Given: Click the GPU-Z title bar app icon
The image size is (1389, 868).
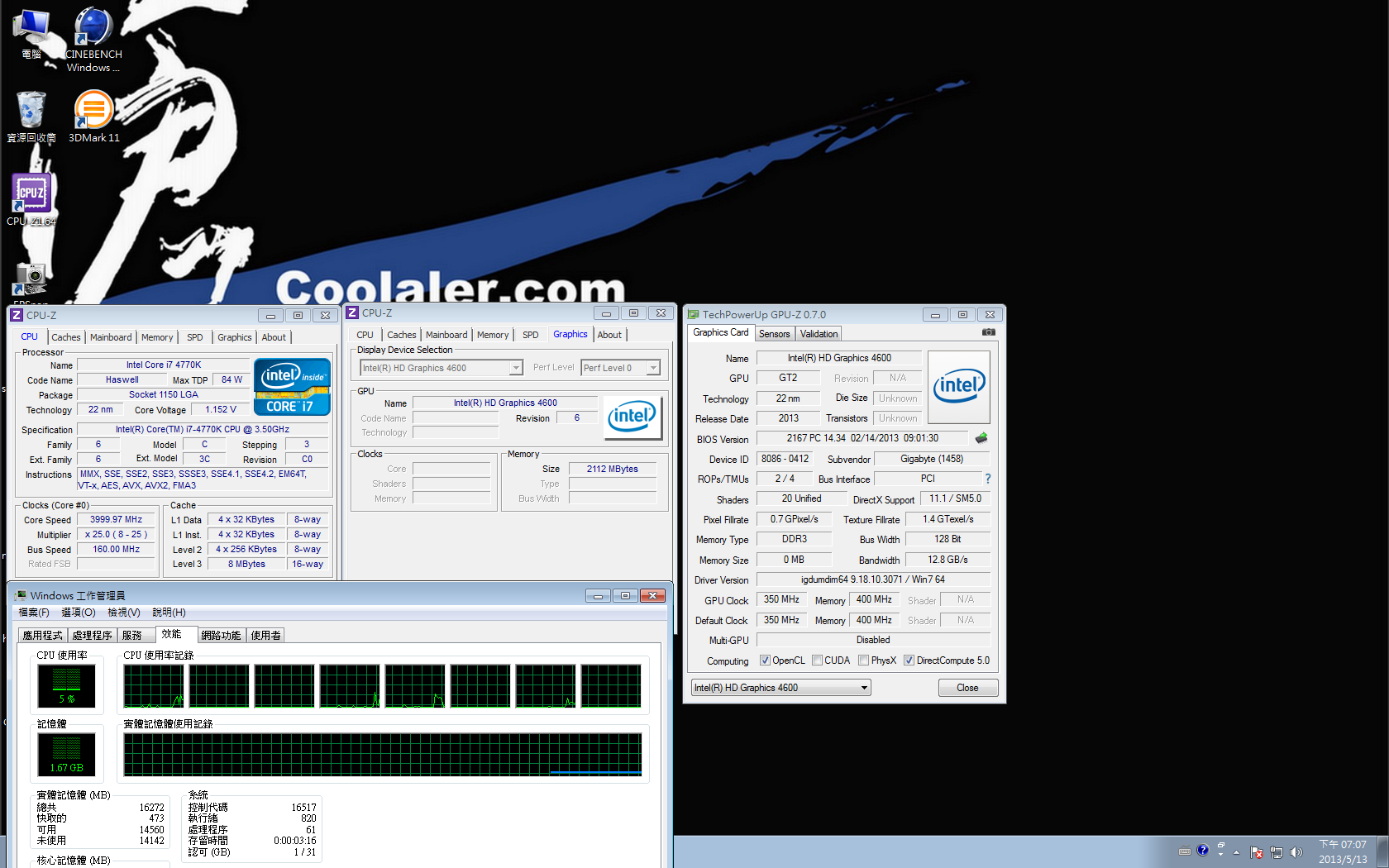Looking at the screenshot, I should coord(693,314).
